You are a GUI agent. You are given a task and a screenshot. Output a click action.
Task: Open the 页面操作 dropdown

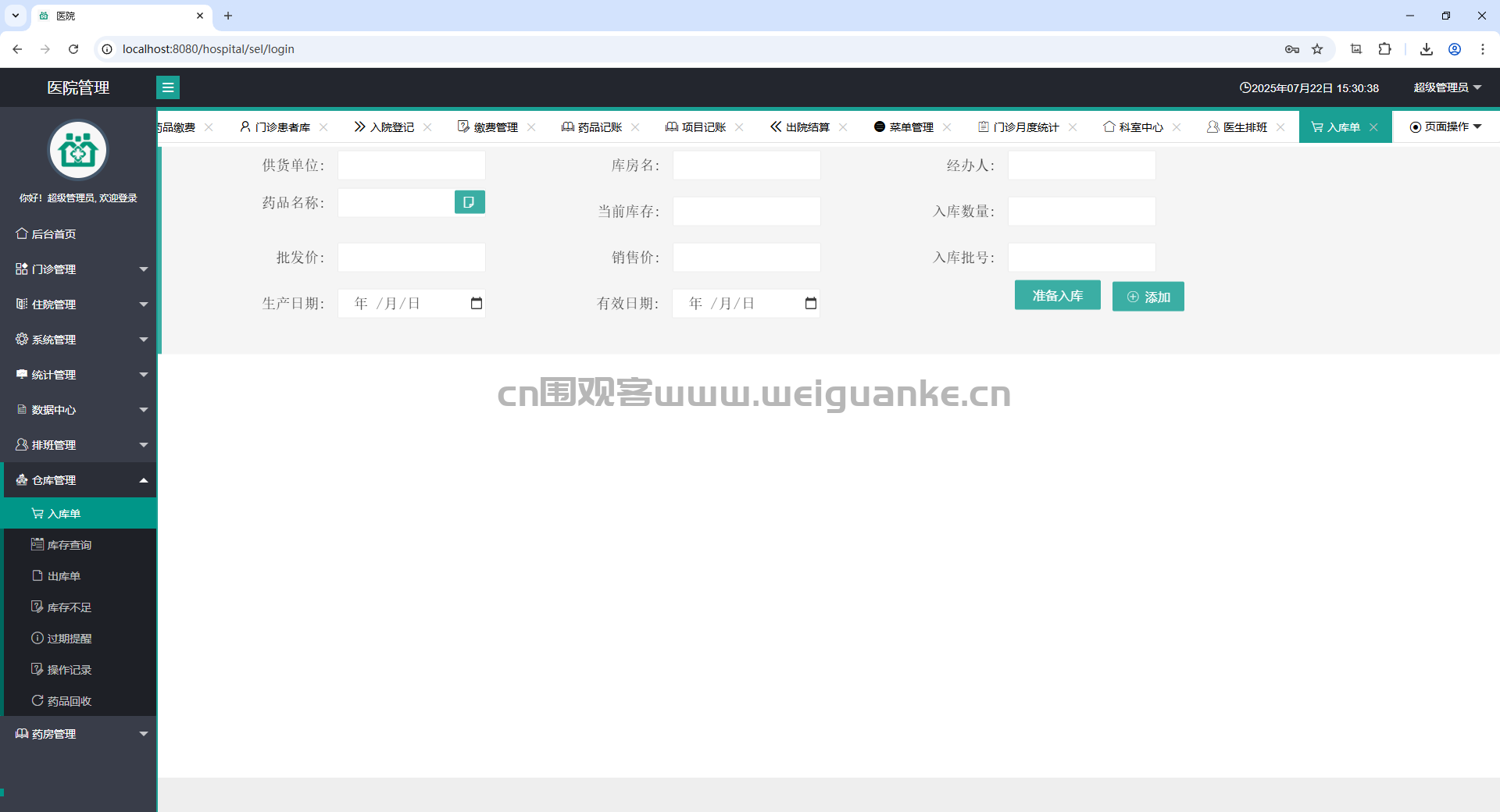tap(1445, 126)
